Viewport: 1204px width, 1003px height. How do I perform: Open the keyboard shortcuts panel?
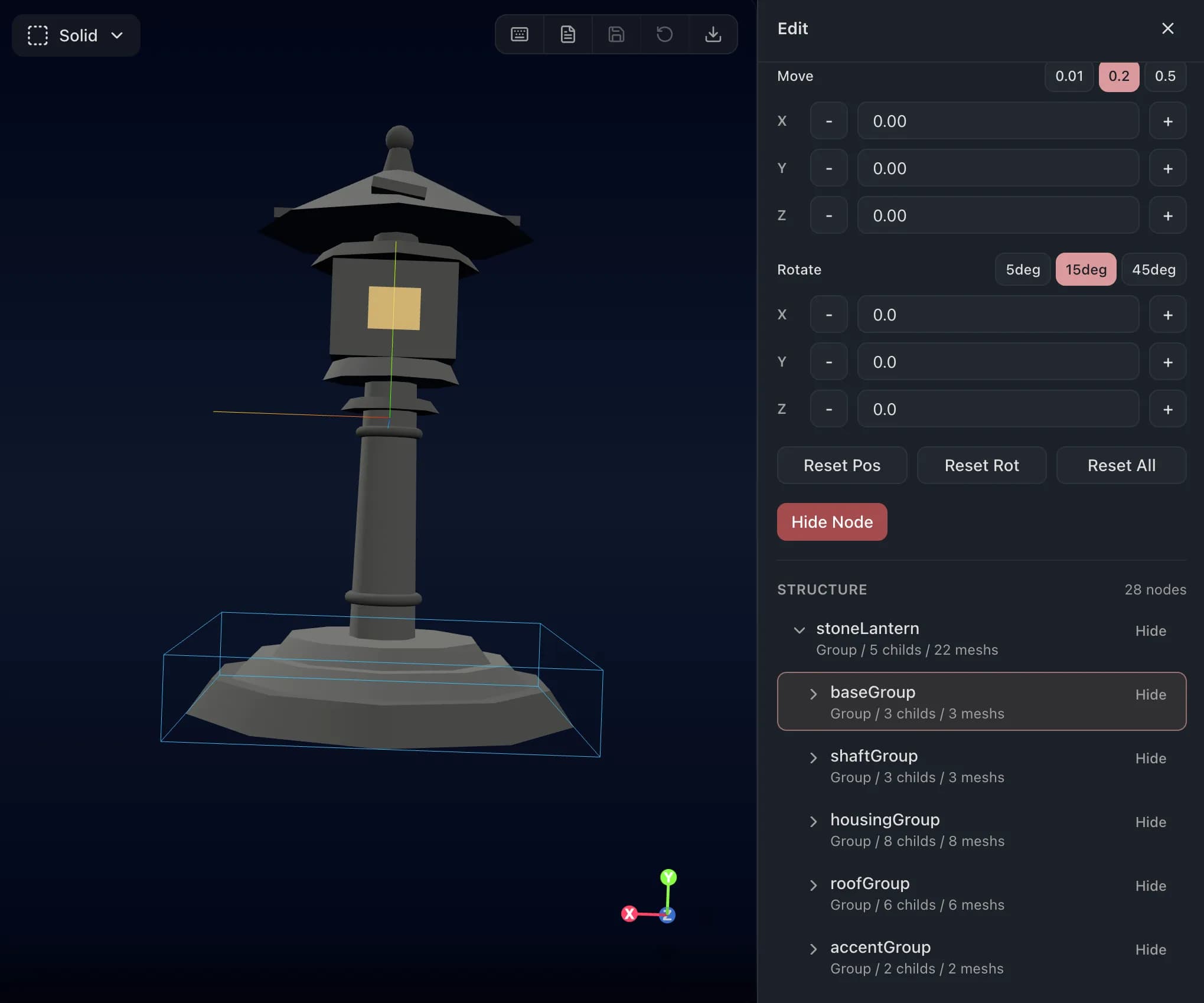tap(518, 34)
